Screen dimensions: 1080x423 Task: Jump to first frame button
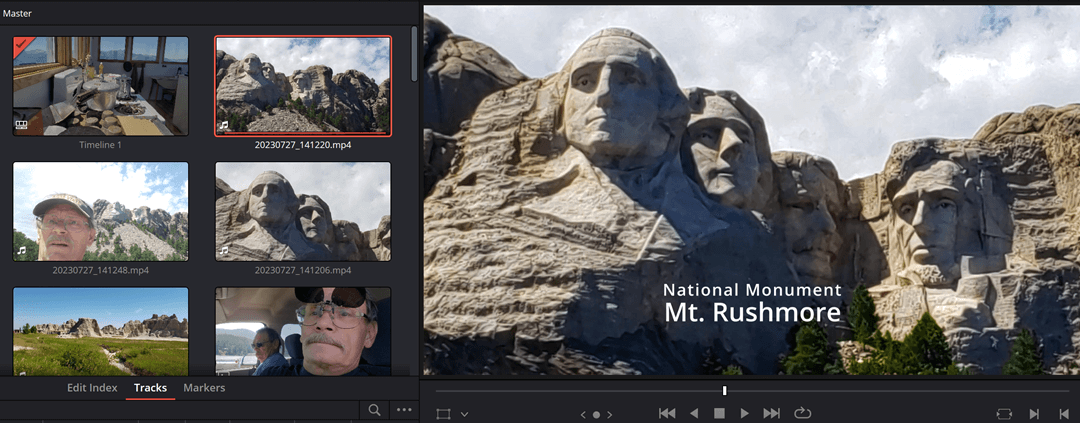pyautogui.click(x=667, y=413)
